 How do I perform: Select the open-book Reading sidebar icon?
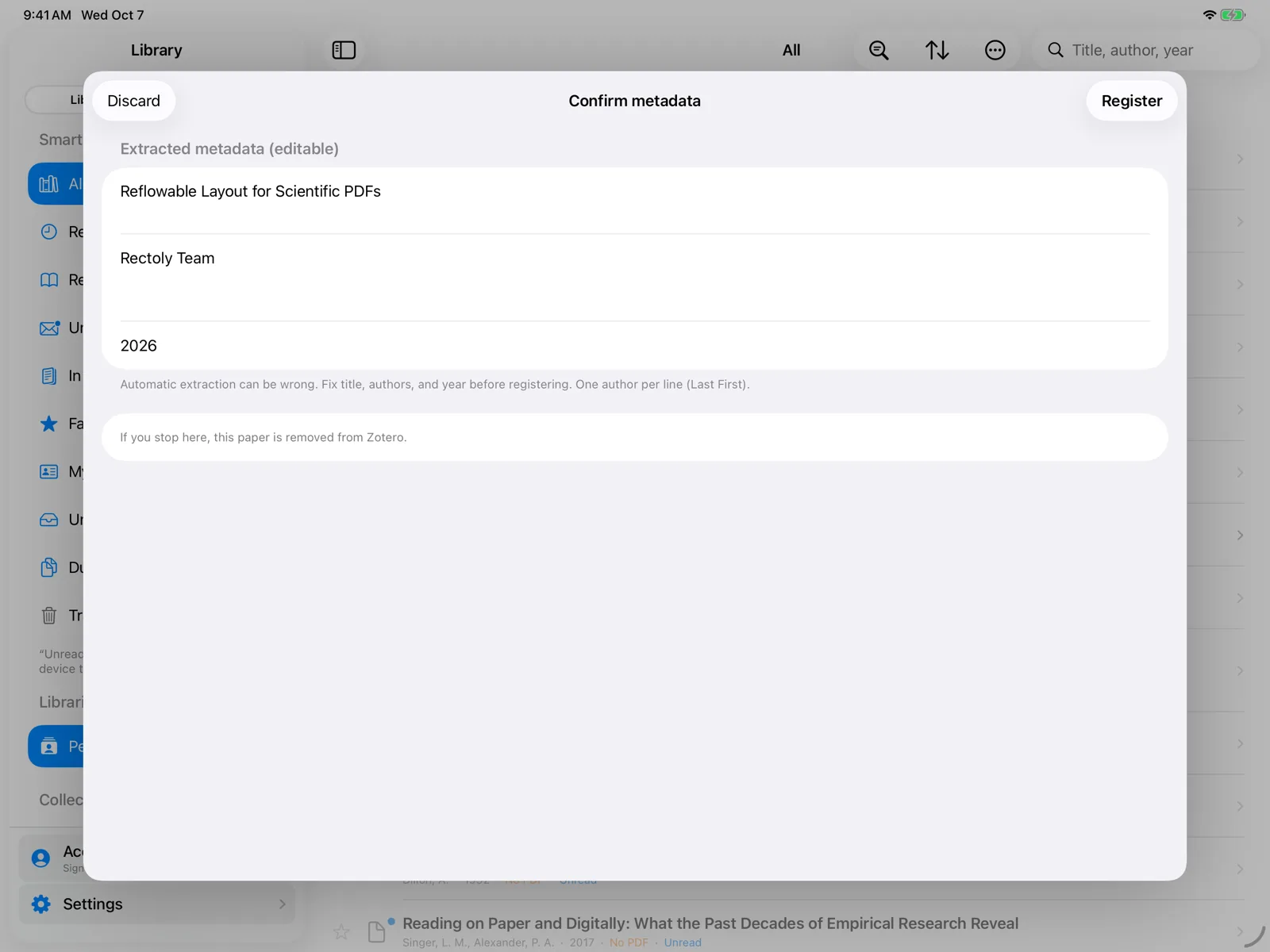49,280
